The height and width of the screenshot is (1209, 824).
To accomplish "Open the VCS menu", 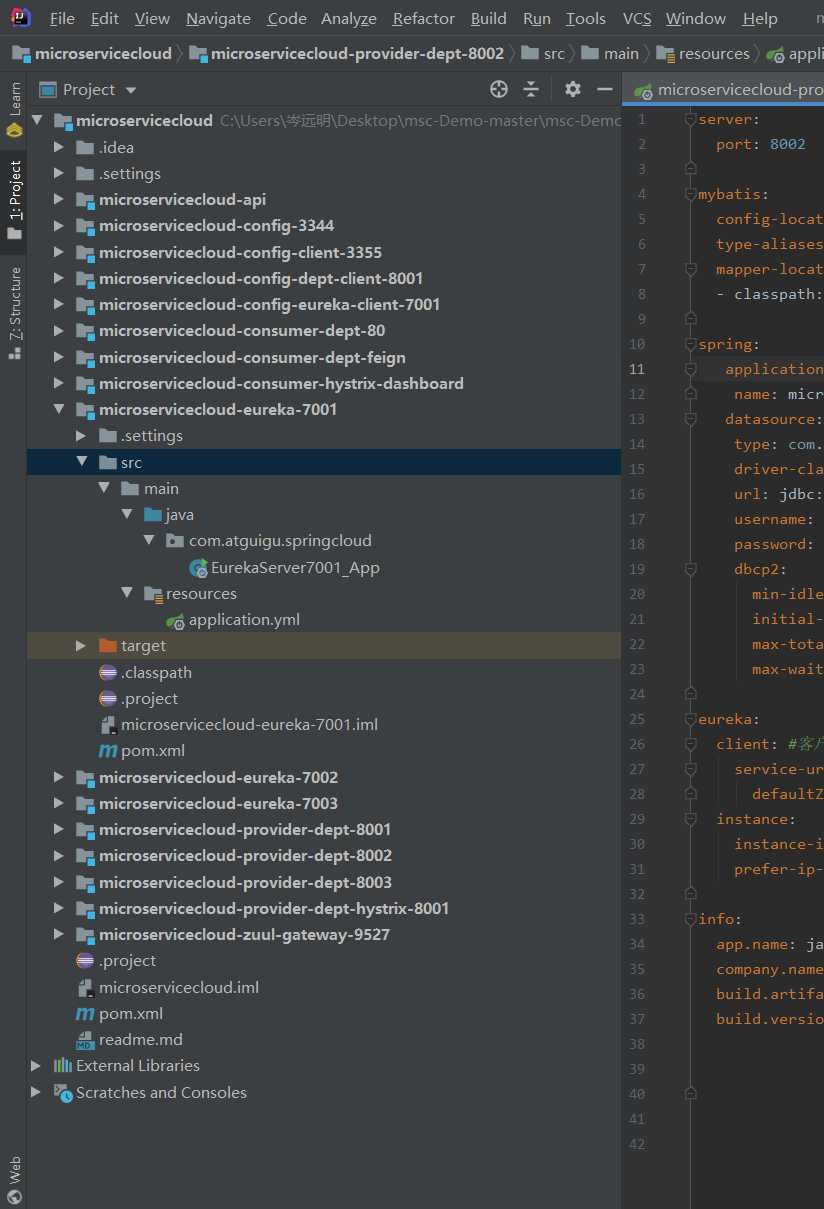I will 637,18.
